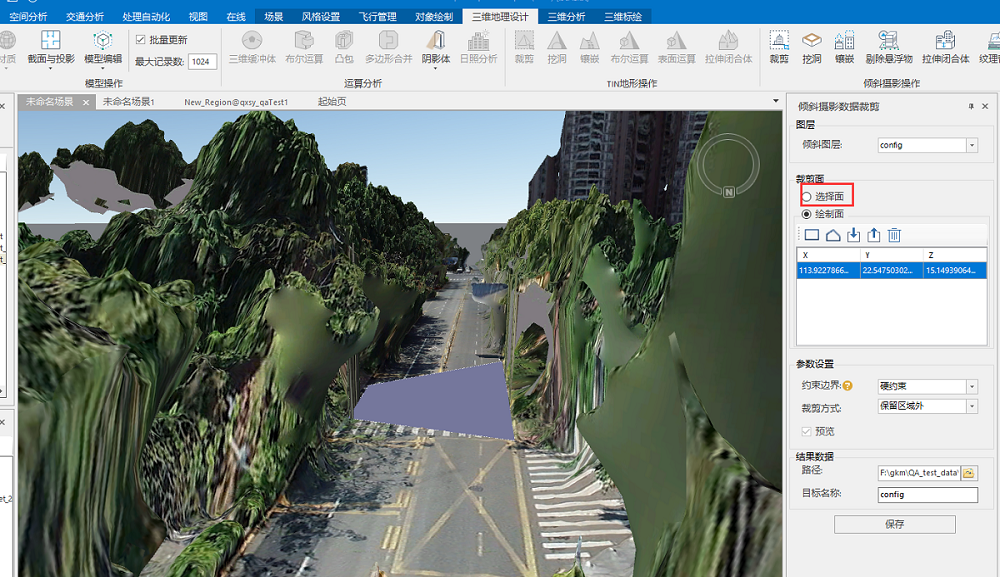Viewport: 1000px width, 577px height.
Task: Switch to the 飞行管理 ribbon tab
Action: (378, 17)
